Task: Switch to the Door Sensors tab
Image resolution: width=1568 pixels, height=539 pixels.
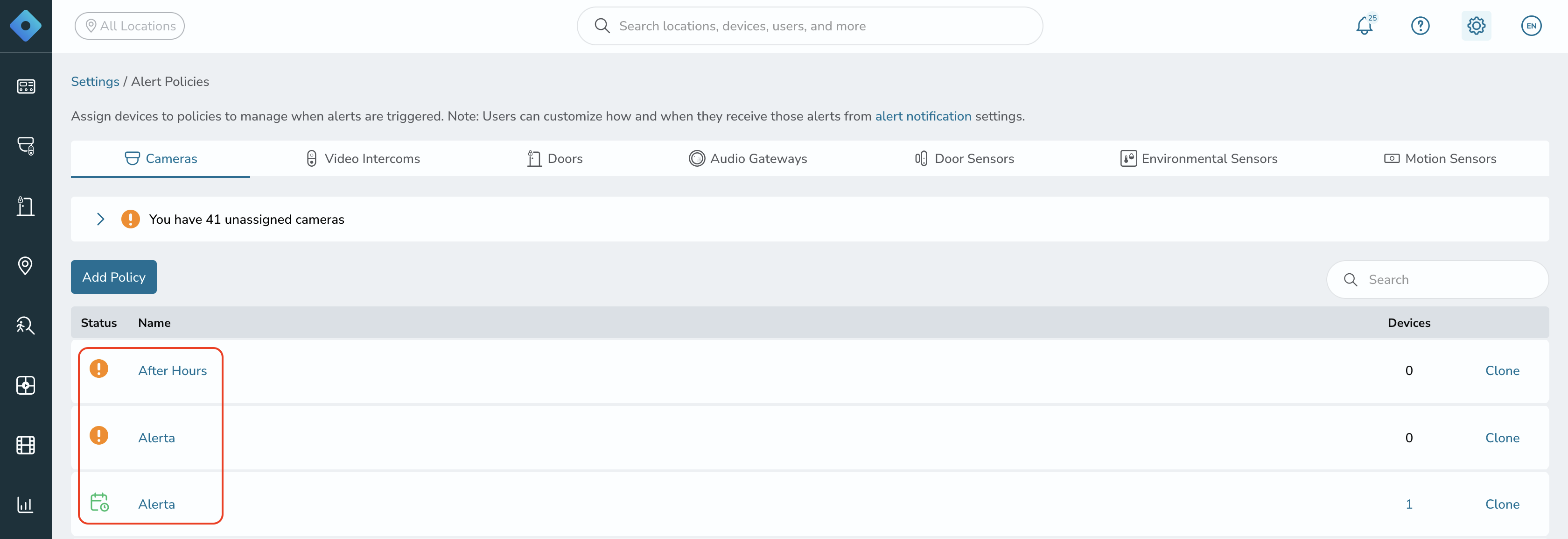Action: click(x=965, y=158)
